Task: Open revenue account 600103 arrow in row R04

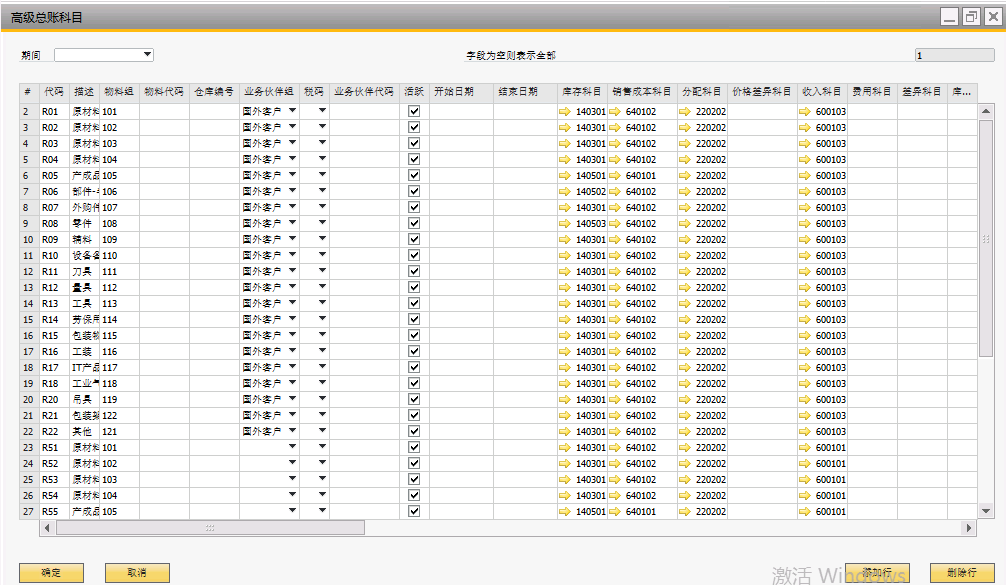Action: pos(805,160)
